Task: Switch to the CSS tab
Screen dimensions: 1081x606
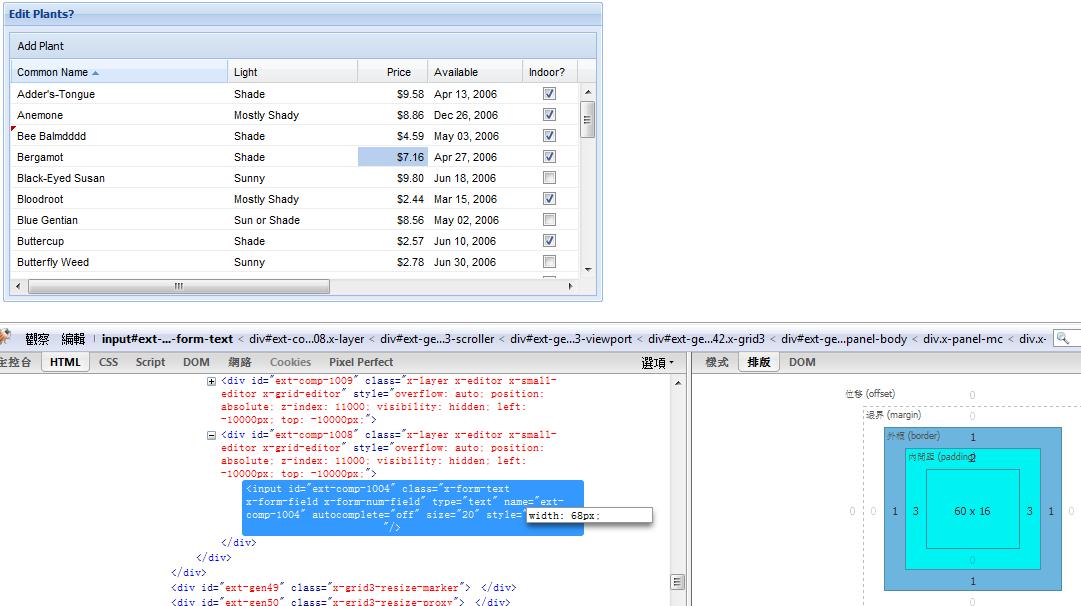Action: tap(108, 362)
